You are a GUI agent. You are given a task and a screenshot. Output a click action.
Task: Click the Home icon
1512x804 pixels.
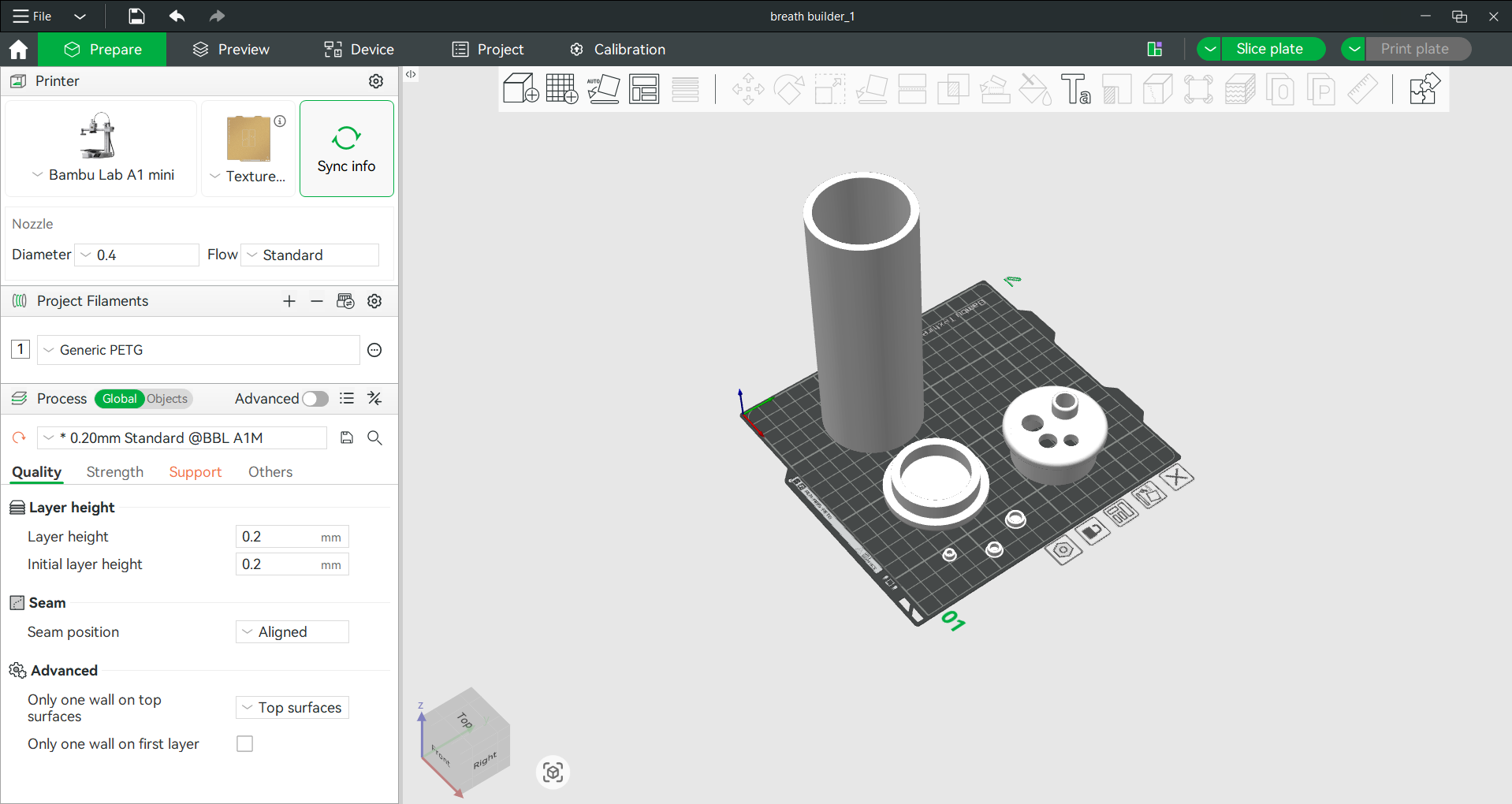tap(19, 50)
